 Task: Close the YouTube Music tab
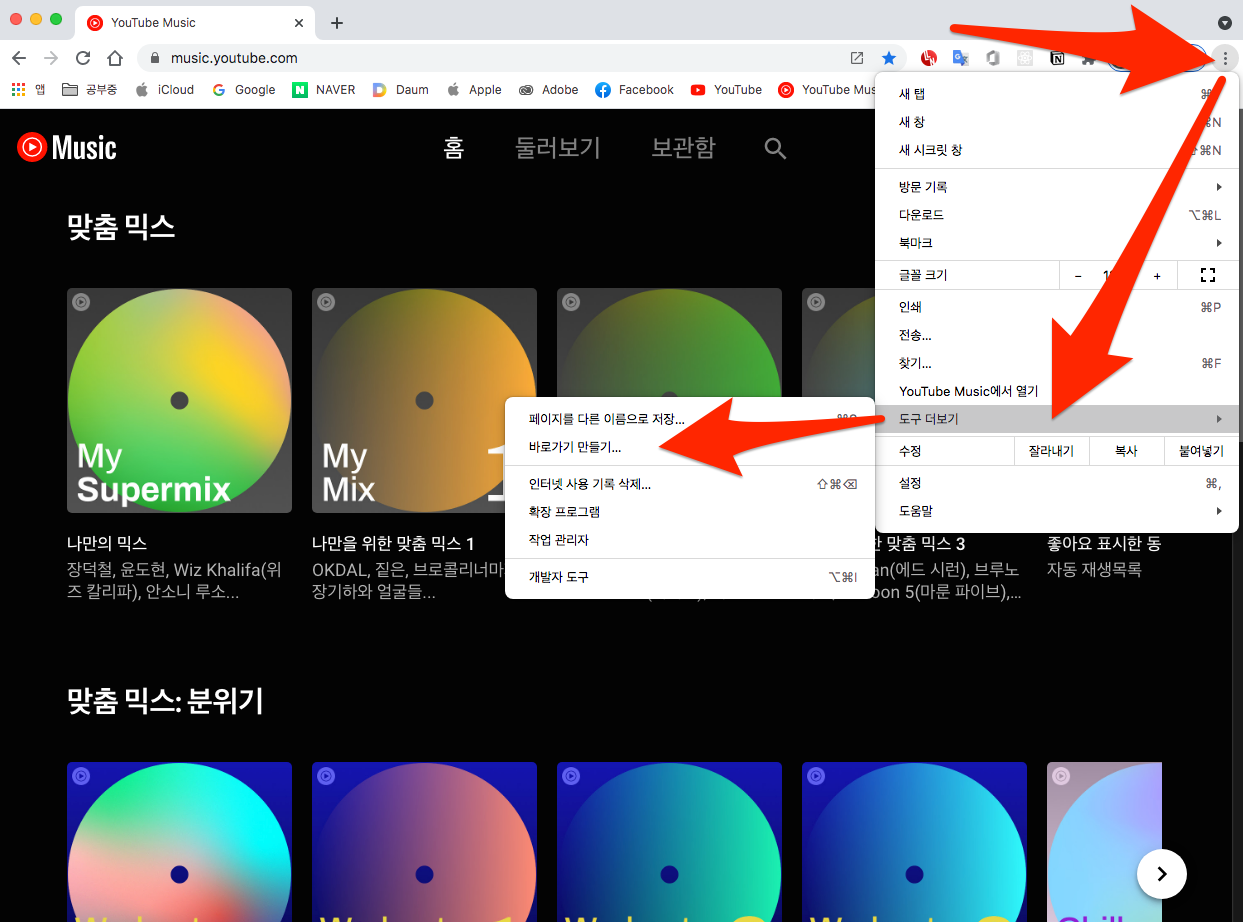tap(298, 22)
